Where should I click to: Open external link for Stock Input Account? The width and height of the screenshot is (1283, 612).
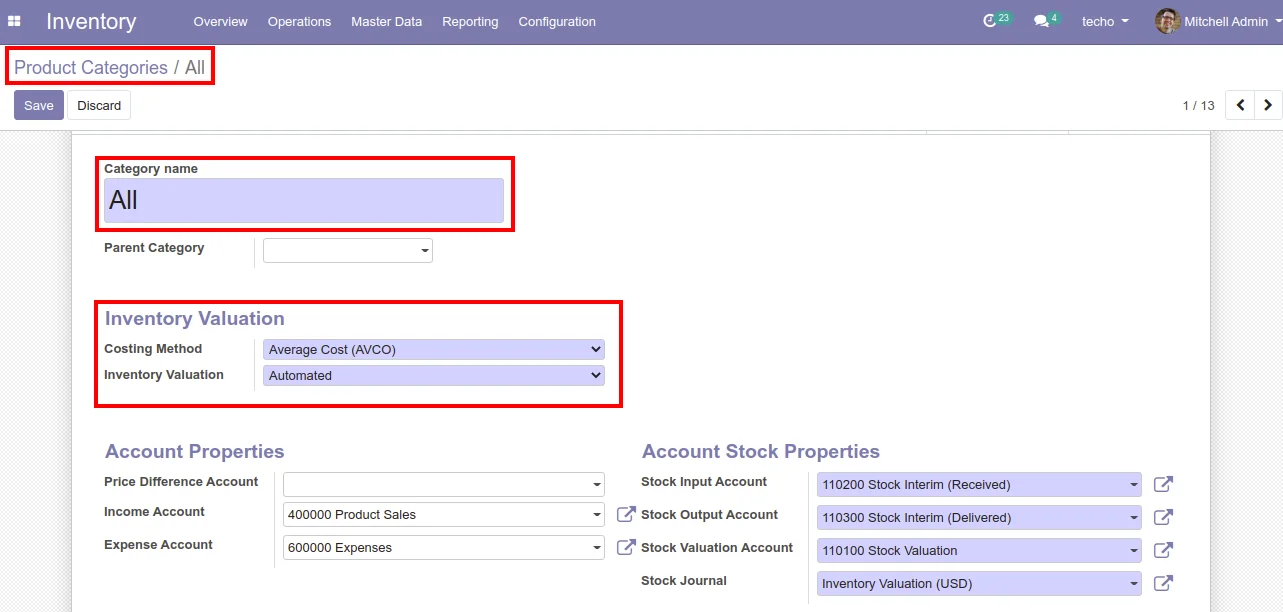pos(1163,484)
